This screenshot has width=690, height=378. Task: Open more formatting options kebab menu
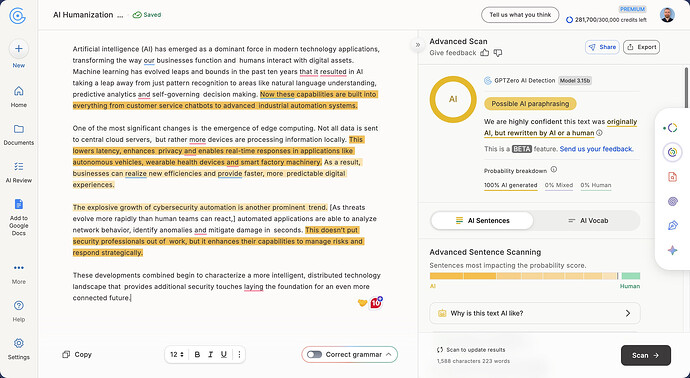(239, 354)
